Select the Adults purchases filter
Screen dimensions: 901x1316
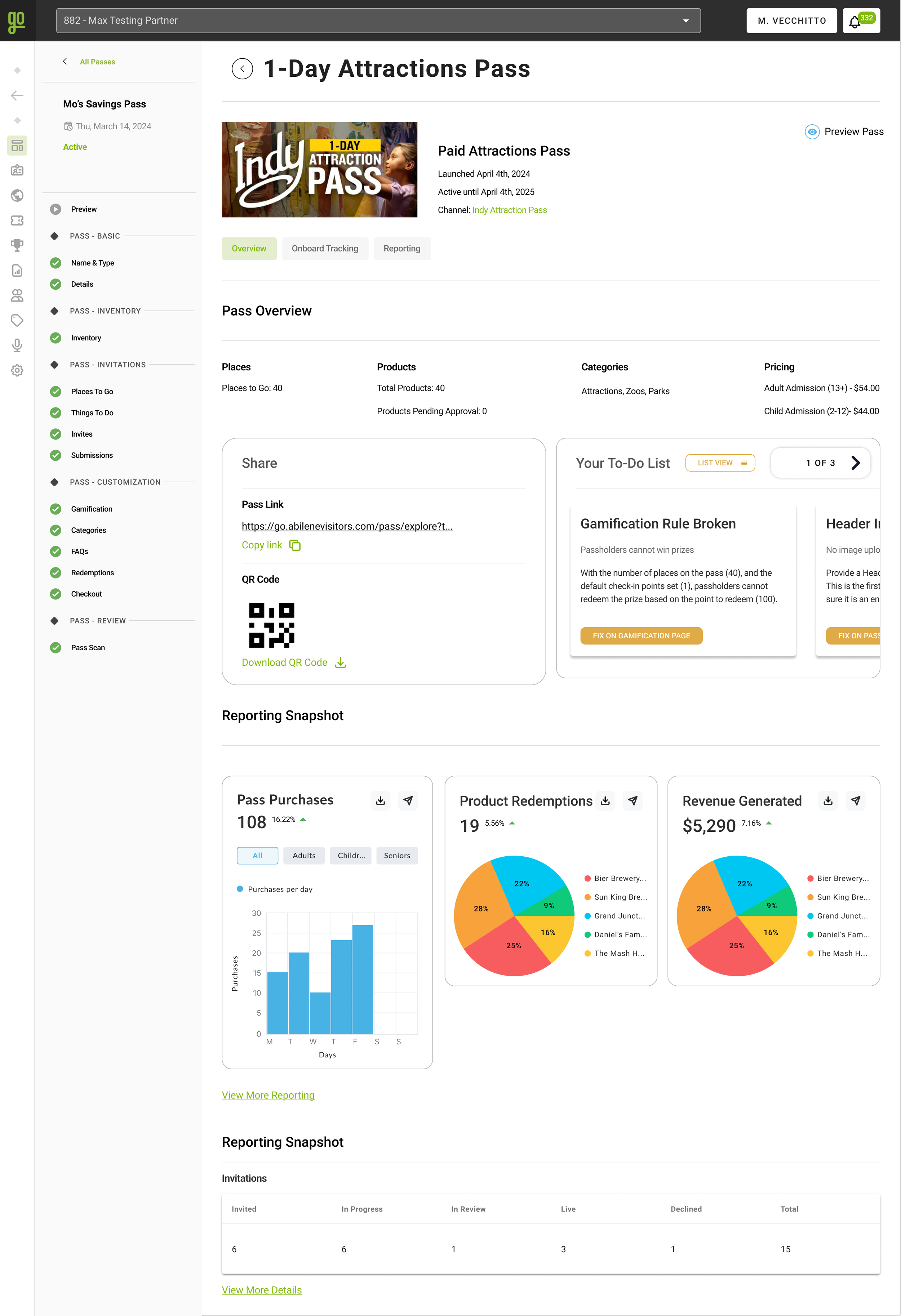[304, 855]
